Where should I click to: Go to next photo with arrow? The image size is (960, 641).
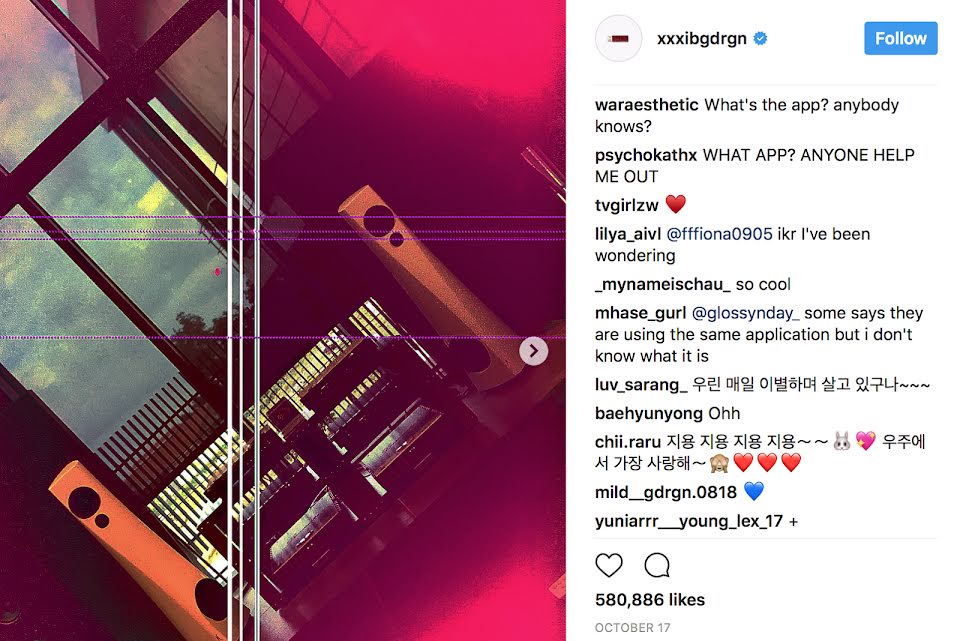tap(533, 351)
